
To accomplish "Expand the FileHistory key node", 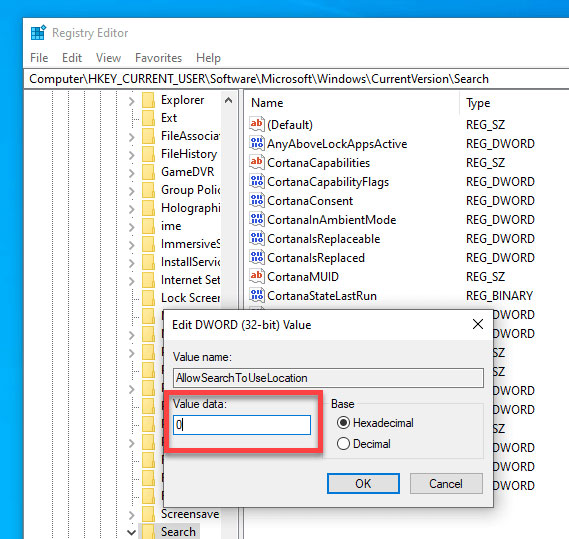I will tap(131, 155).
